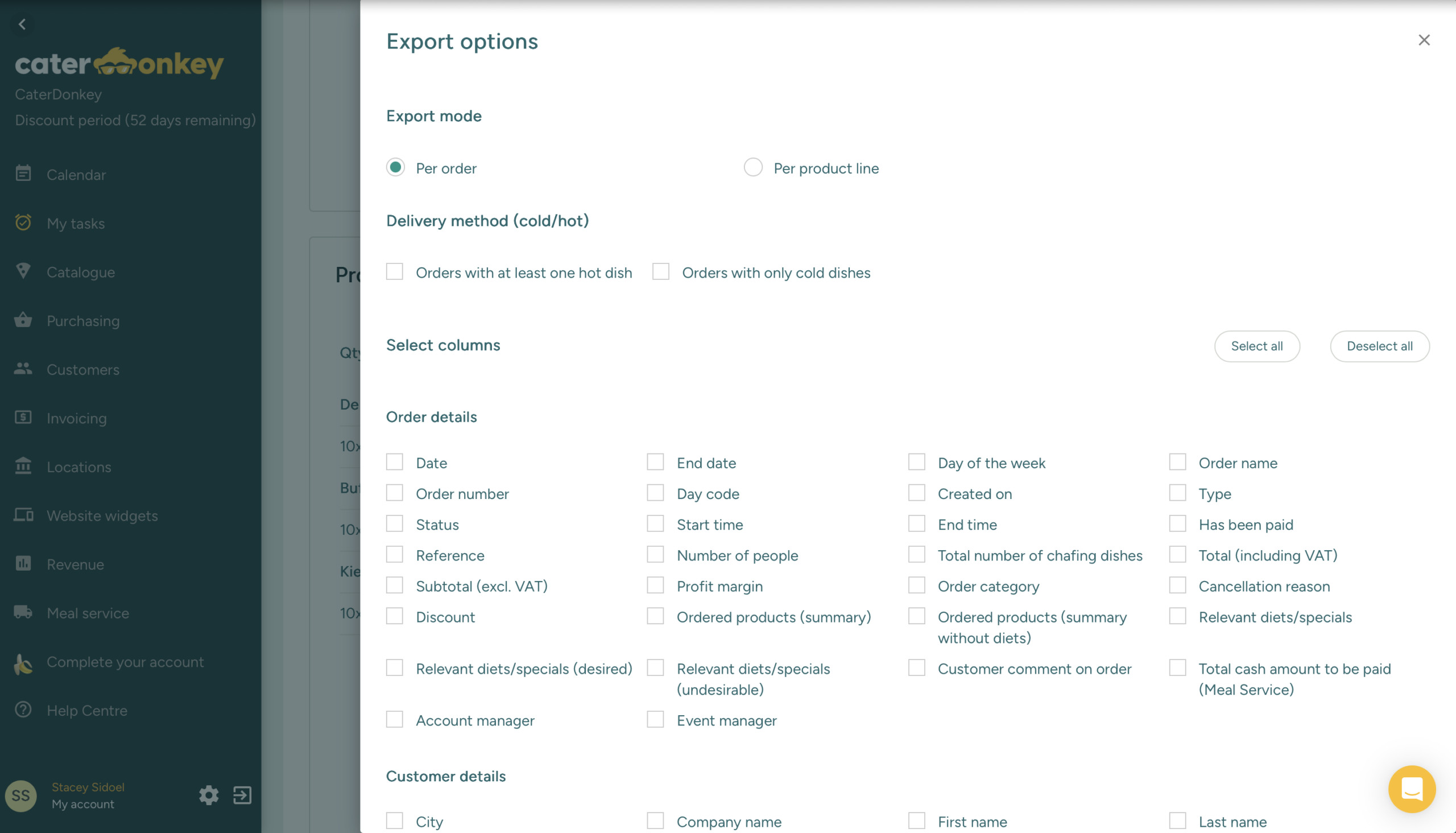Click the Purchasing basket icon
This screenshot has height=833, width=1456.
(x=23, y=320)
